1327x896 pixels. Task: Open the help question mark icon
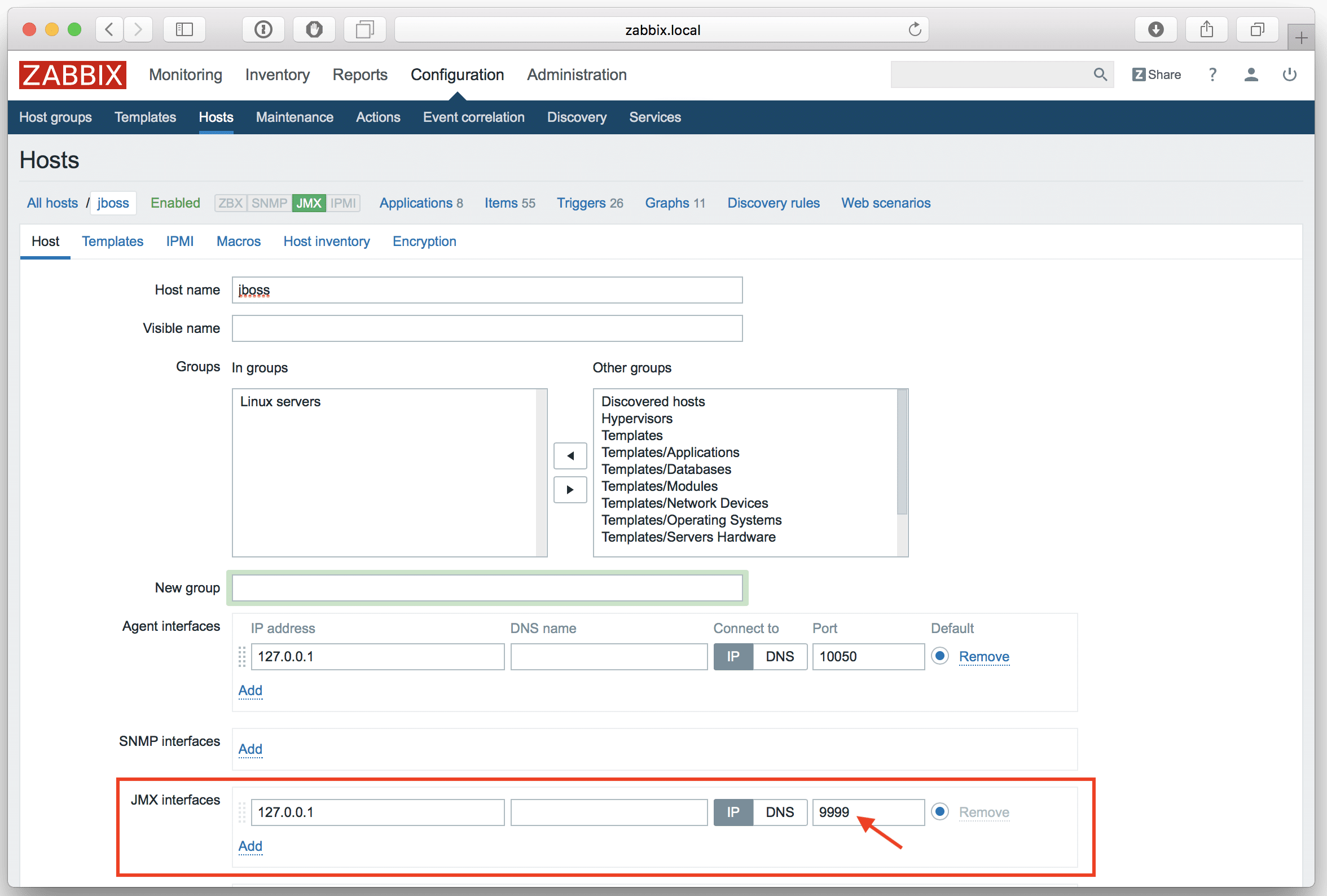click(1212, 75)
